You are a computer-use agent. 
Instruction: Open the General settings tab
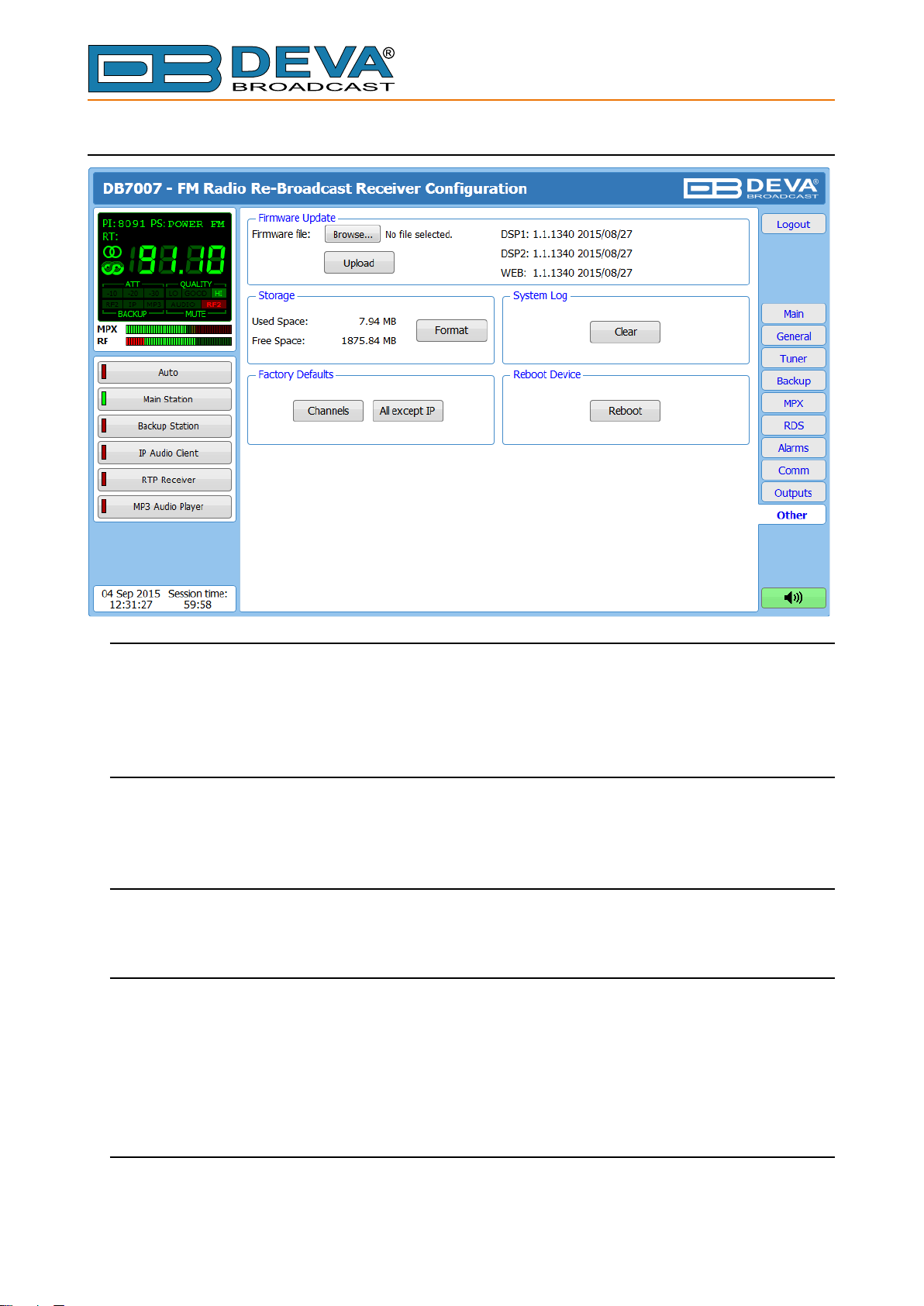tap(793, 336)
